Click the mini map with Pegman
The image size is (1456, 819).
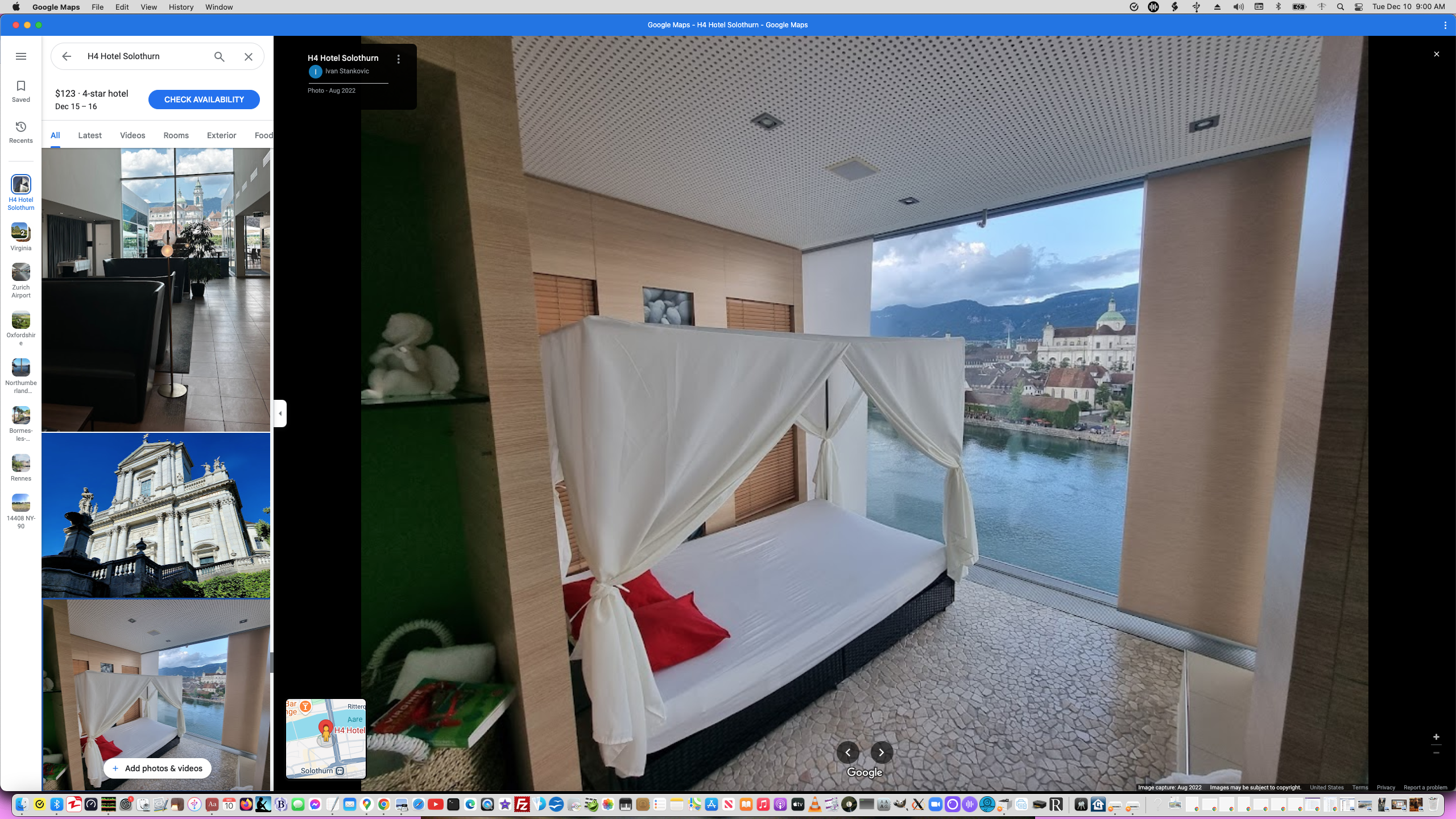(326, 738)
